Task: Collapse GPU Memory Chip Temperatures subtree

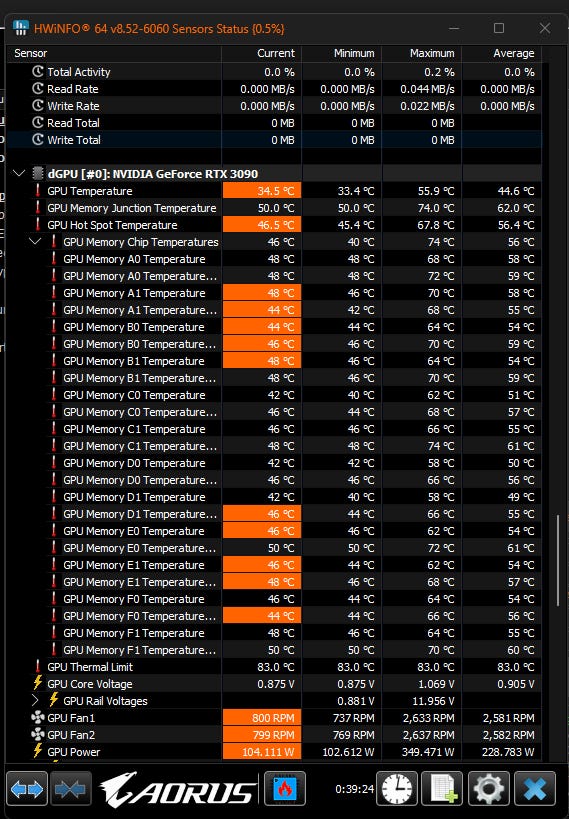Action: point(35,241)
